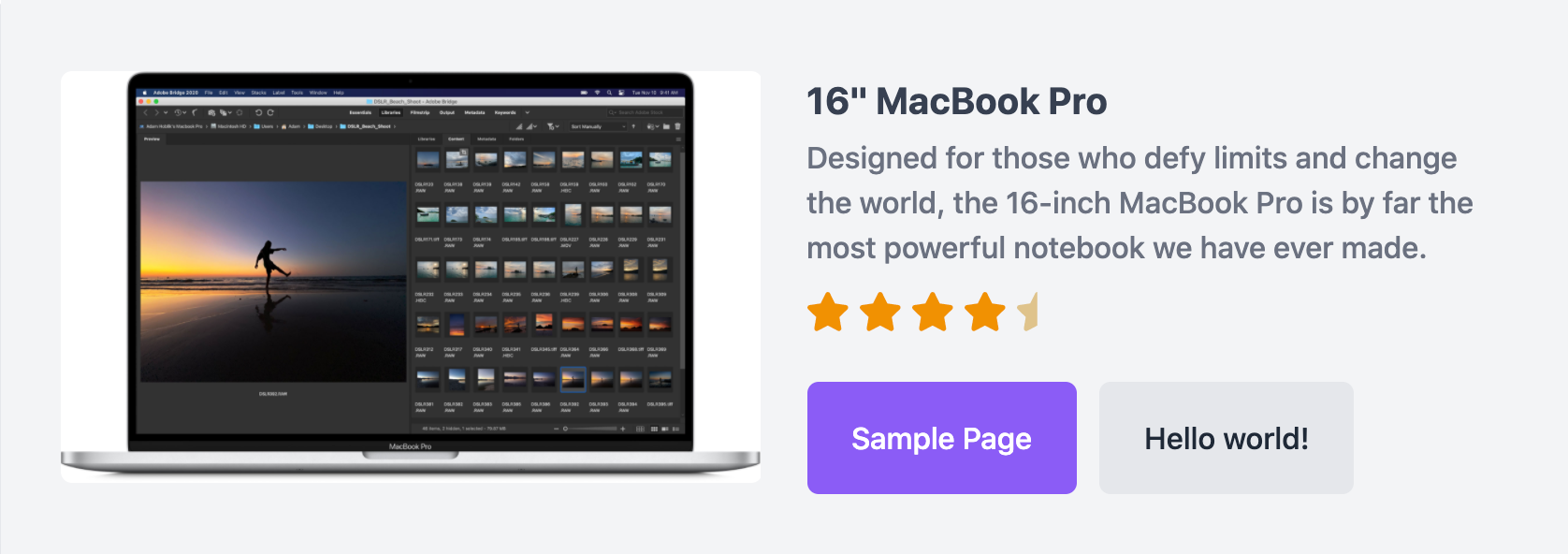The height and width of the screenshot is (554, 1568).
Task: Select the second rating star
Action: point(880,312)
